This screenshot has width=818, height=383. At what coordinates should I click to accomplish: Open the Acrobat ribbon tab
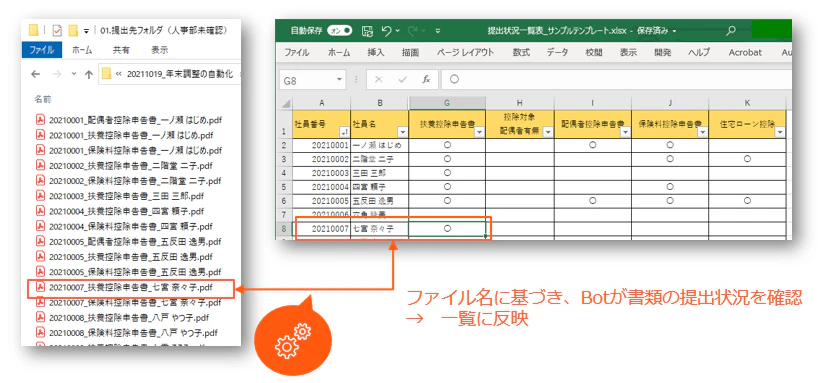point(745,52)
